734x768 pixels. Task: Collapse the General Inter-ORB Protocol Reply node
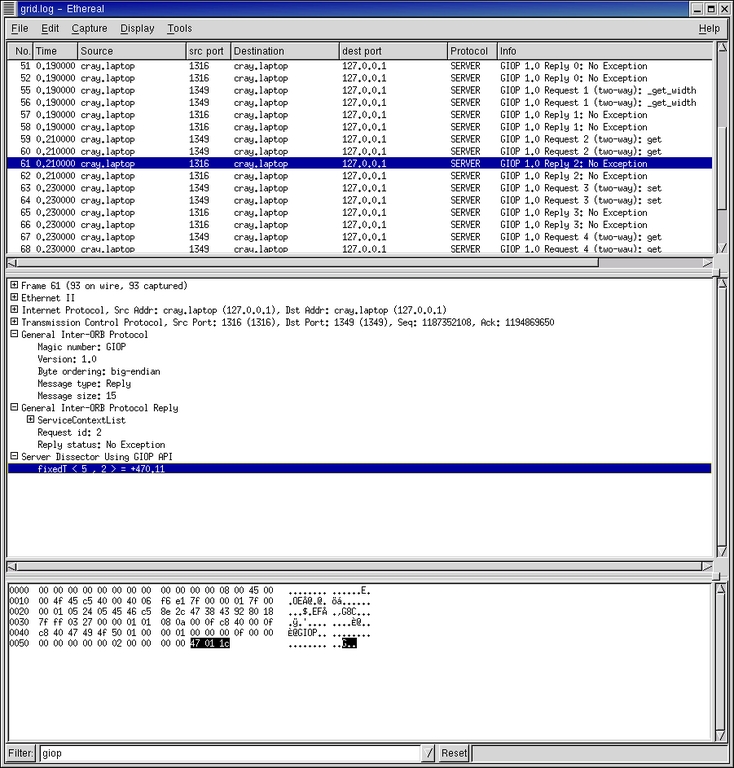click(14, 408)
